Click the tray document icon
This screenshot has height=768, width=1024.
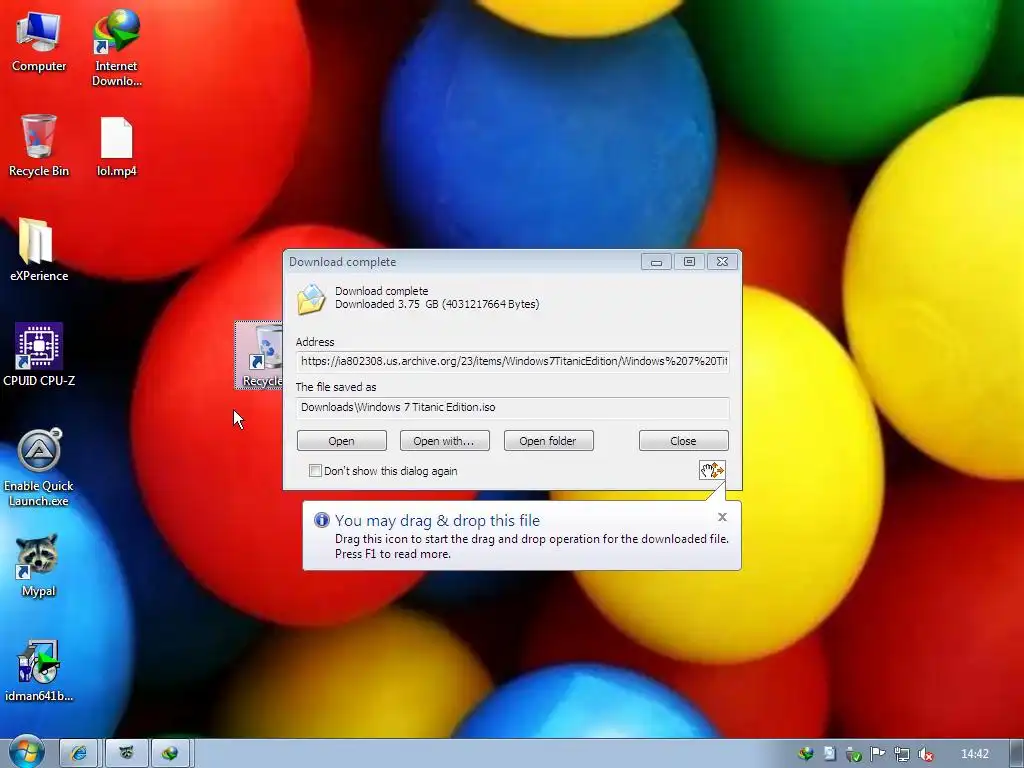(829, 754)
